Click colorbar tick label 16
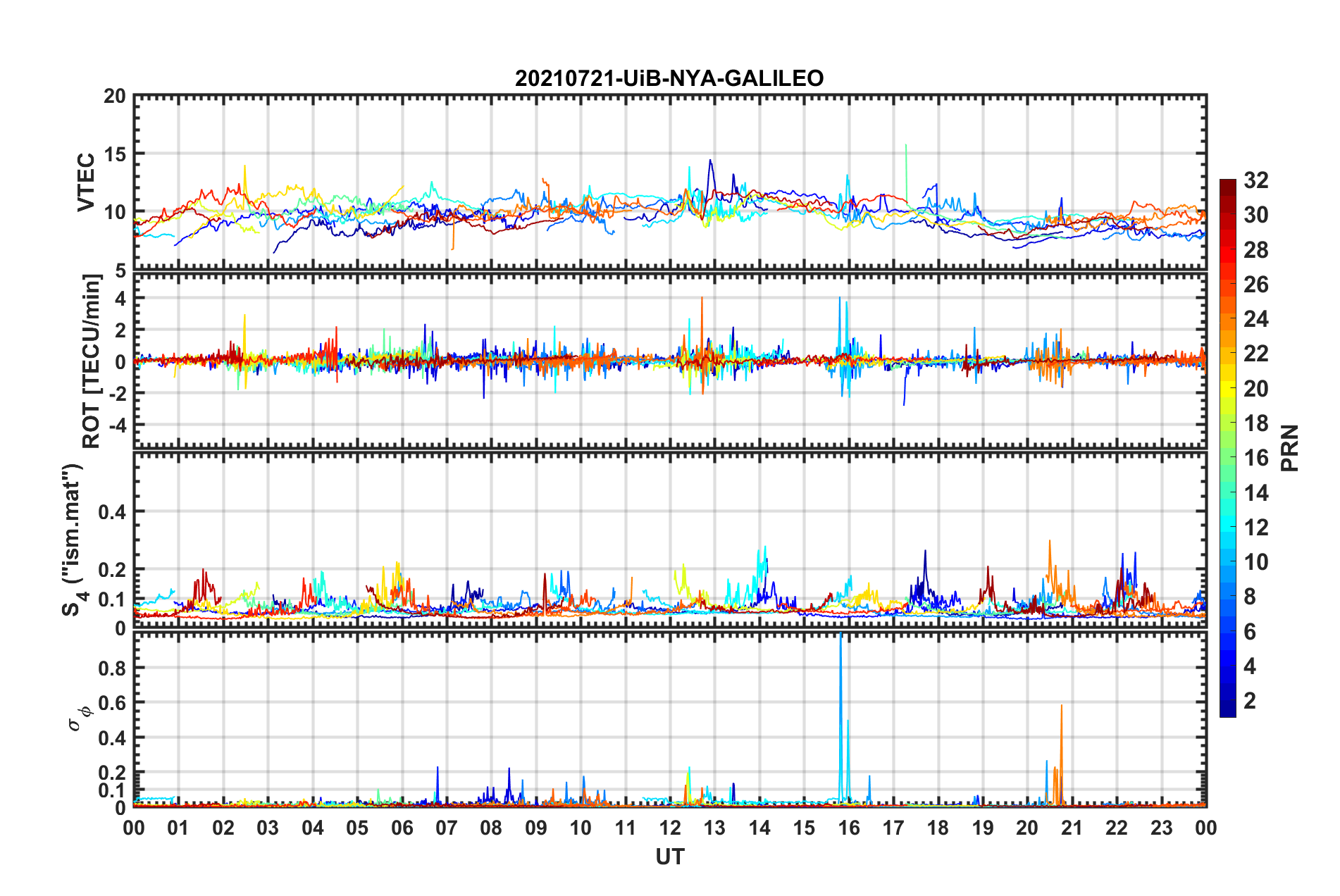This screenshot has height=896, width=1340. point(1255,458)
